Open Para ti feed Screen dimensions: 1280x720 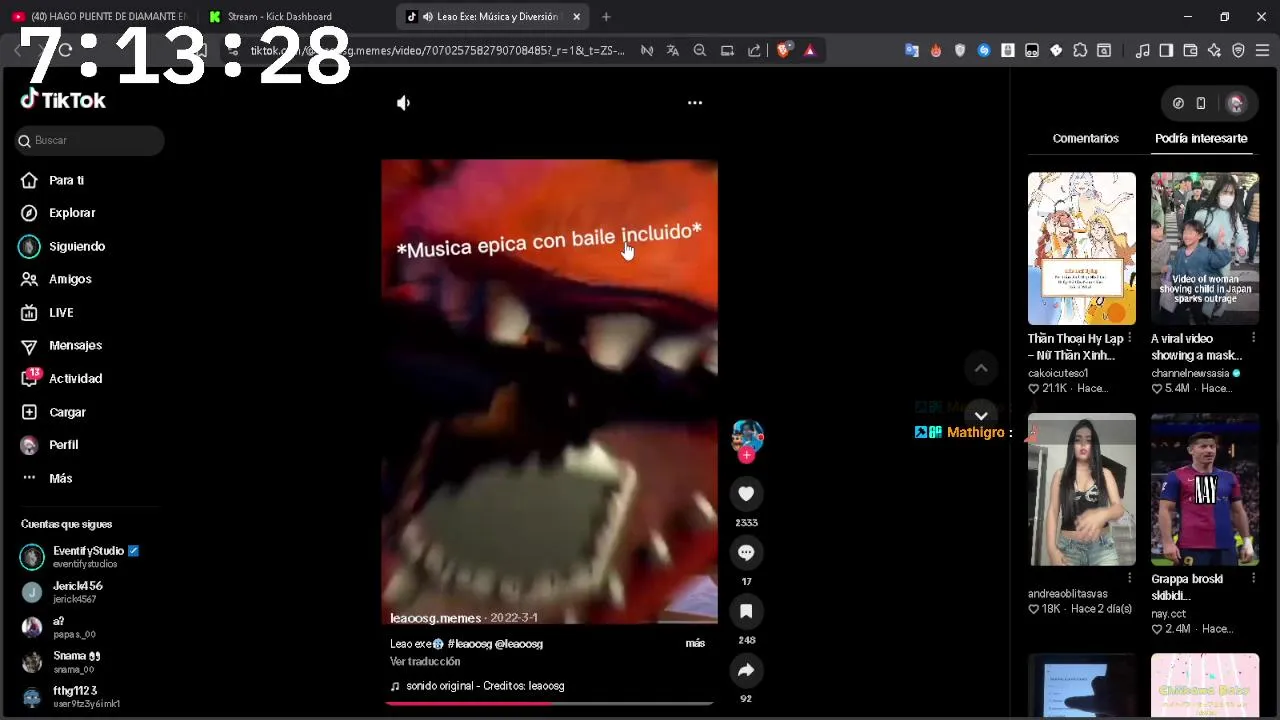pyautogui.click(x=66, y=180)
